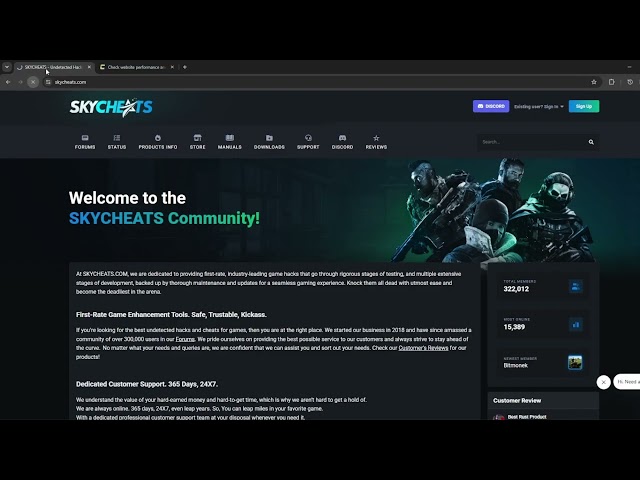Switch to Check website performance tab
The image size is (640, 480).
pos(136,67)
